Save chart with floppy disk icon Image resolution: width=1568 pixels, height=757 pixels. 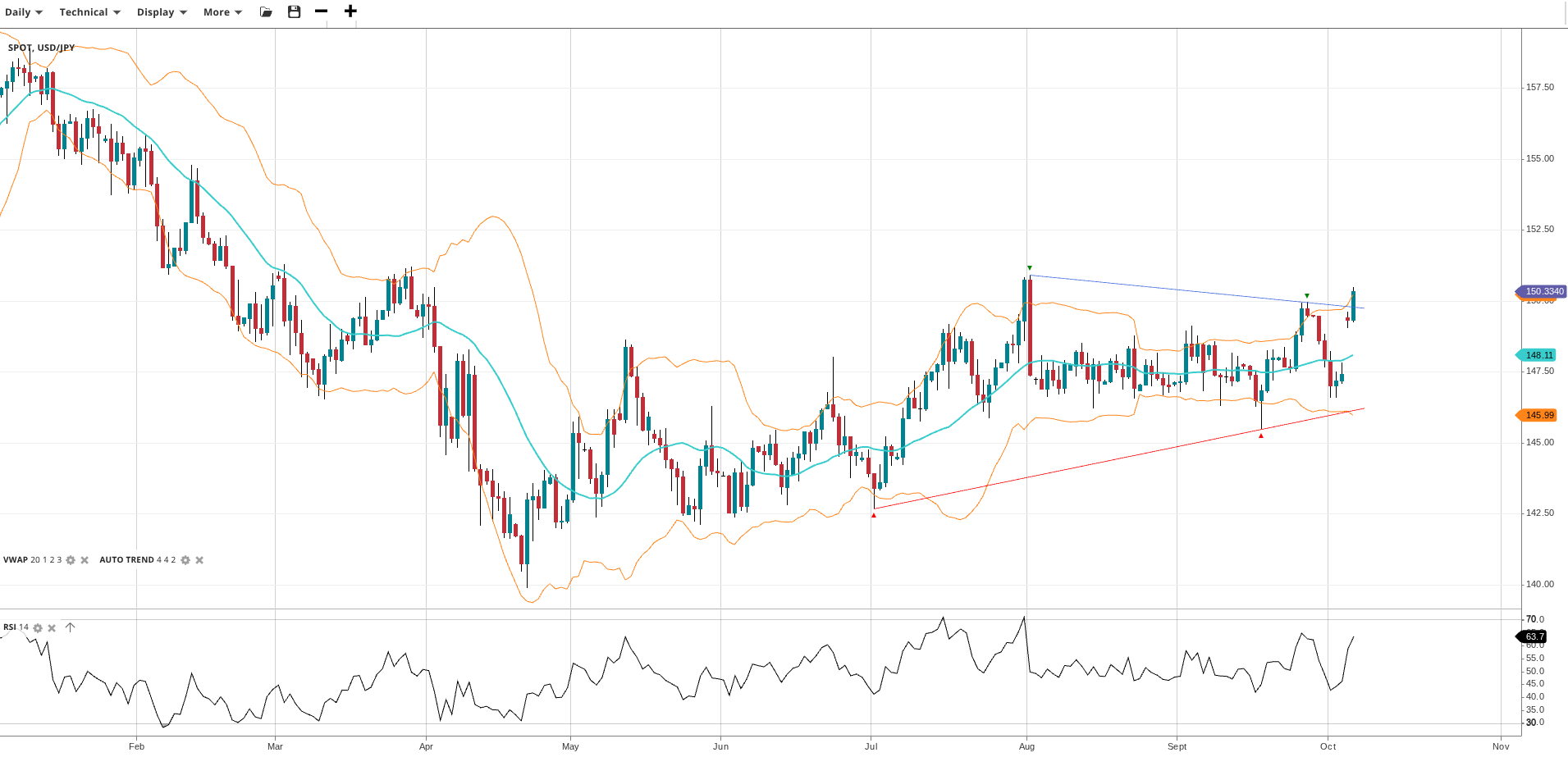(x=295, y=11)
